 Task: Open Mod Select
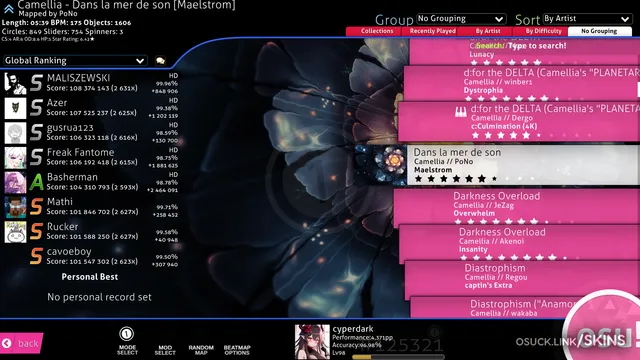coord(165,350)
